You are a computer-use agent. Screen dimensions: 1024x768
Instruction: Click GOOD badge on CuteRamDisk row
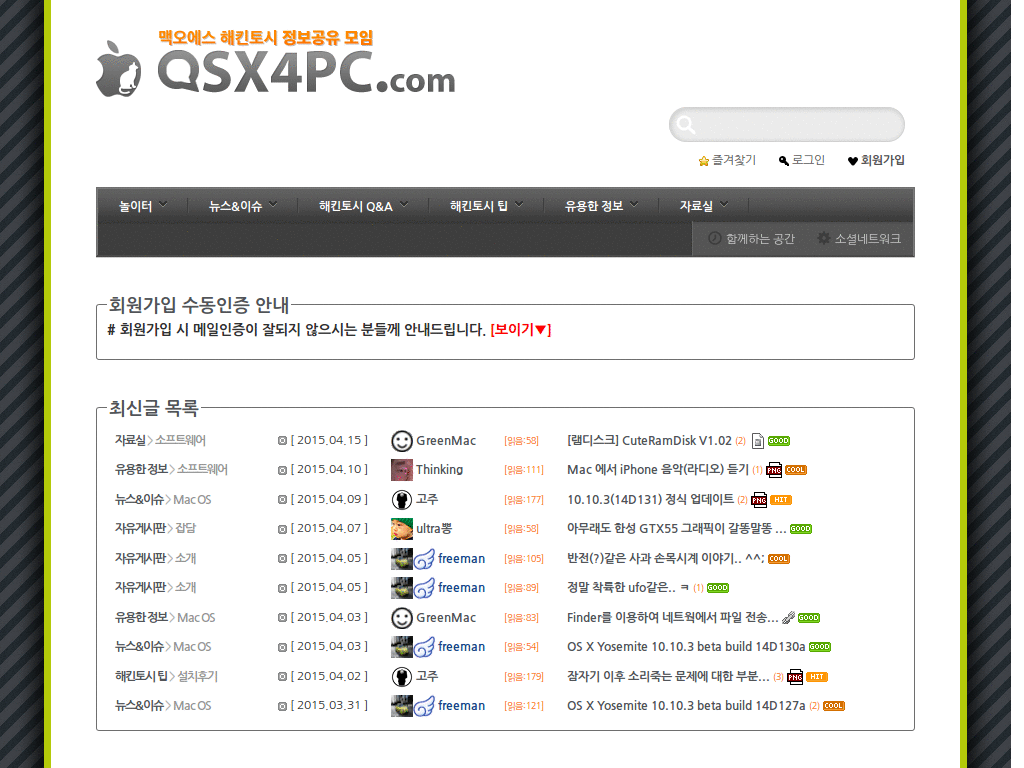pos(778,441)
